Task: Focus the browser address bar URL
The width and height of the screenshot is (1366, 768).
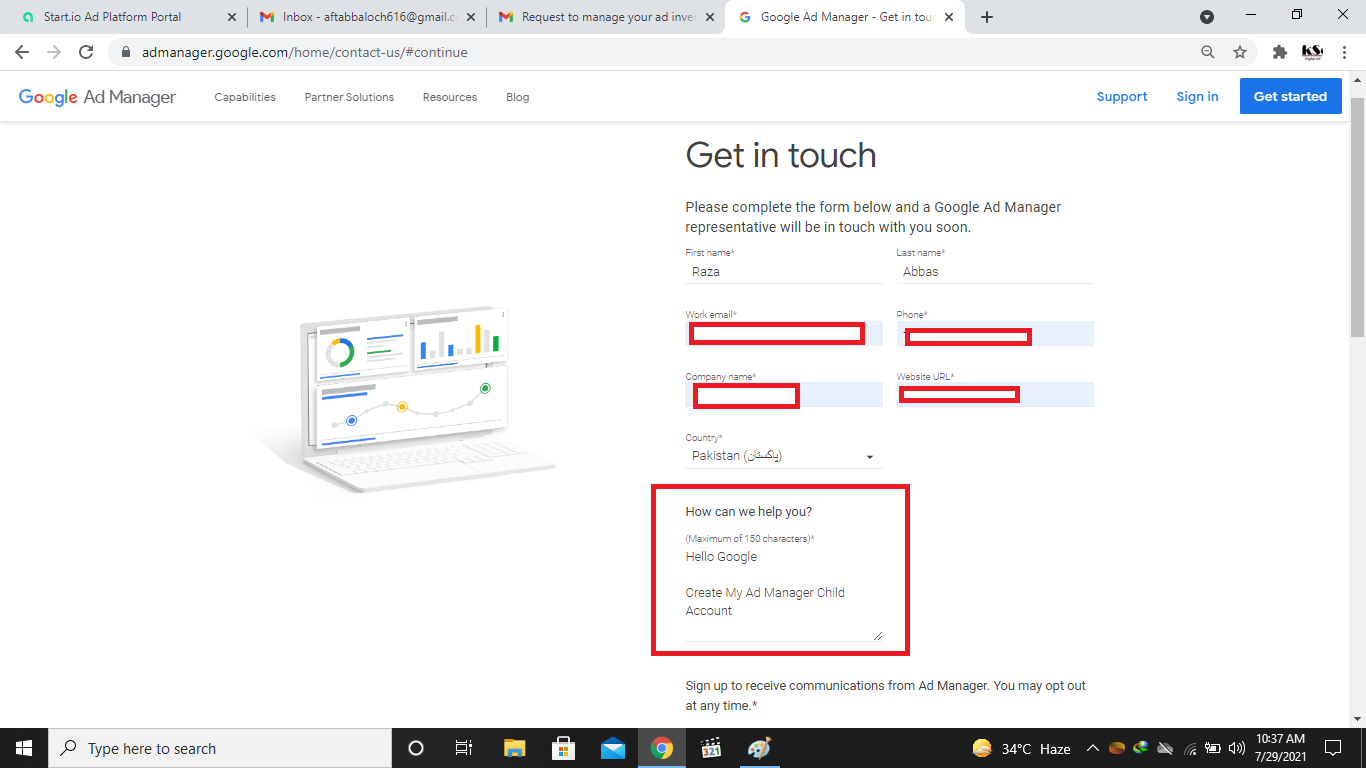Action: 304,52
